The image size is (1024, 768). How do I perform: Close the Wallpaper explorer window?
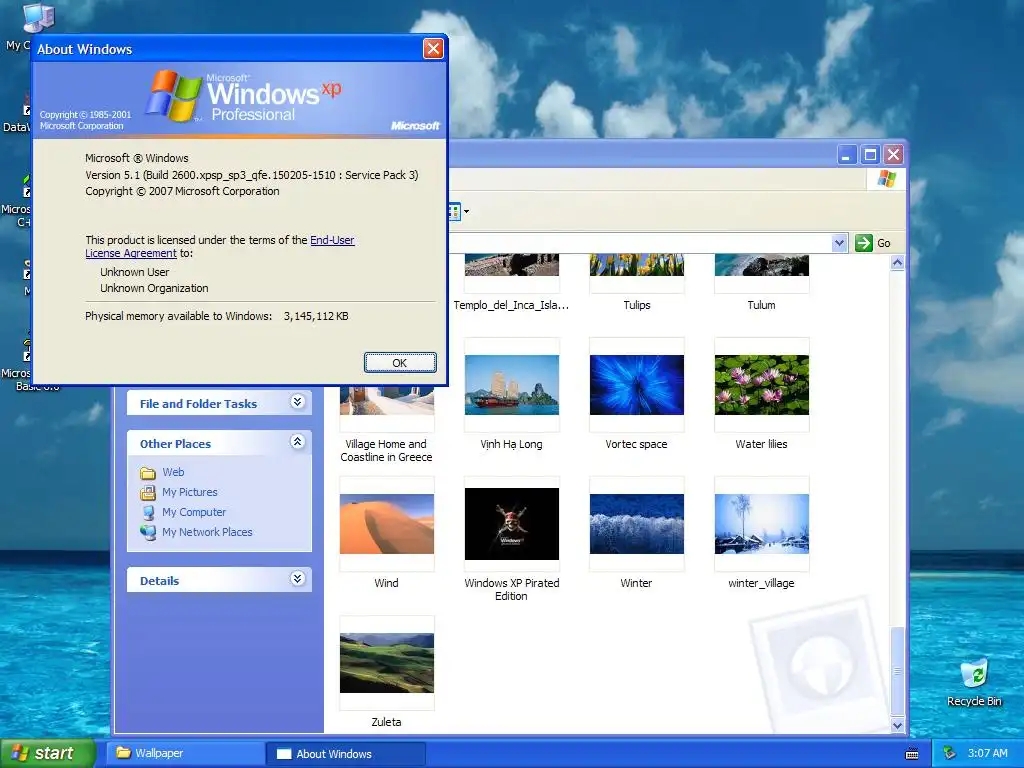click(x=893, y=155)
